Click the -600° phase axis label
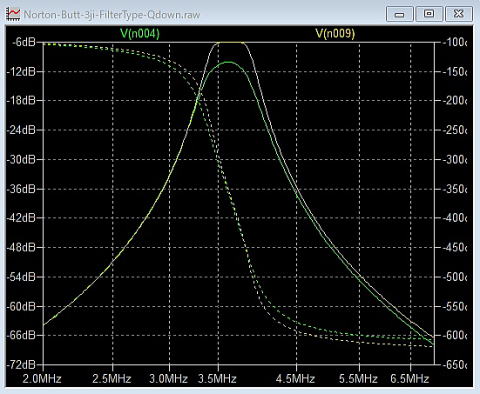480x394 pixels. click(x=455, y=335)
